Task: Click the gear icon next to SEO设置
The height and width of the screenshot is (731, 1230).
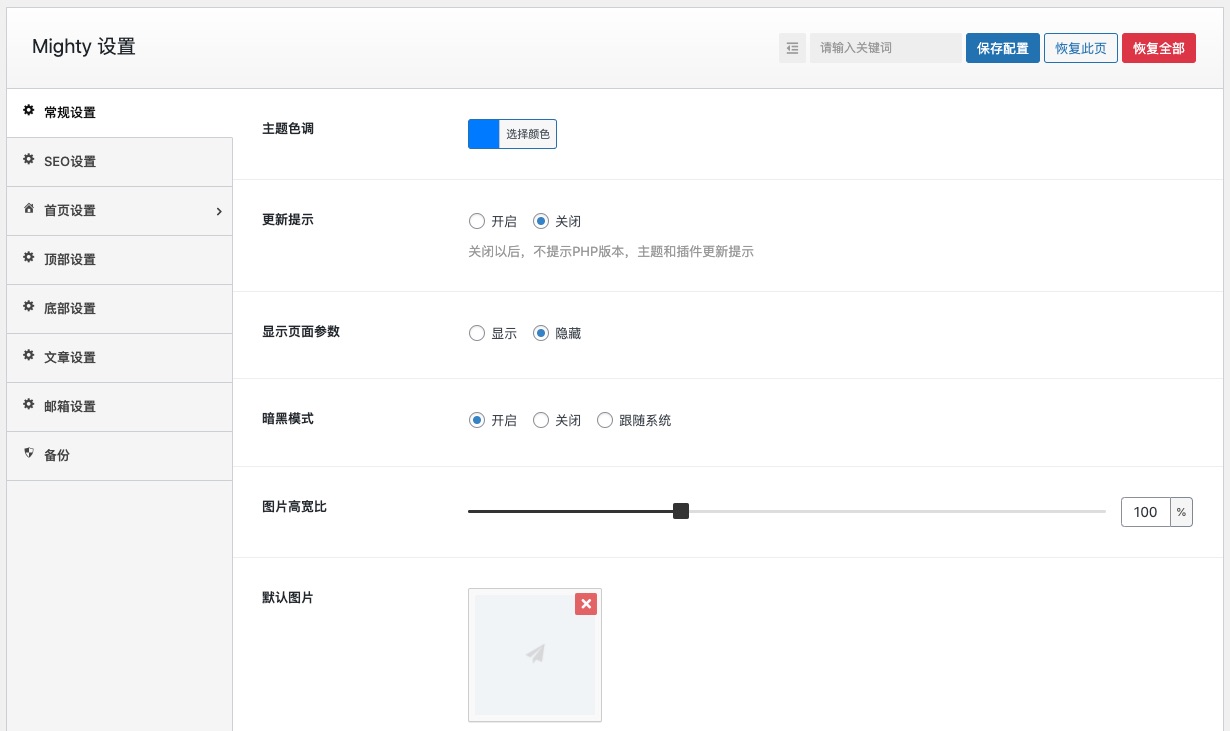Action: pyautogui.click(x=29, y=160)
